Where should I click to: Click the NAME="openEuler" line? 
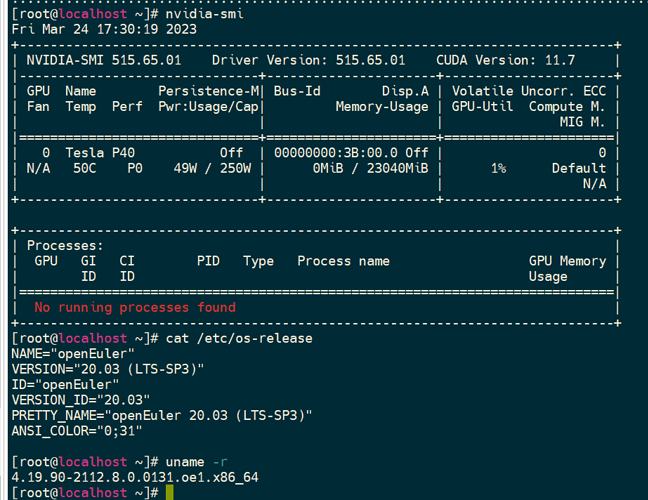coord(71,354)
